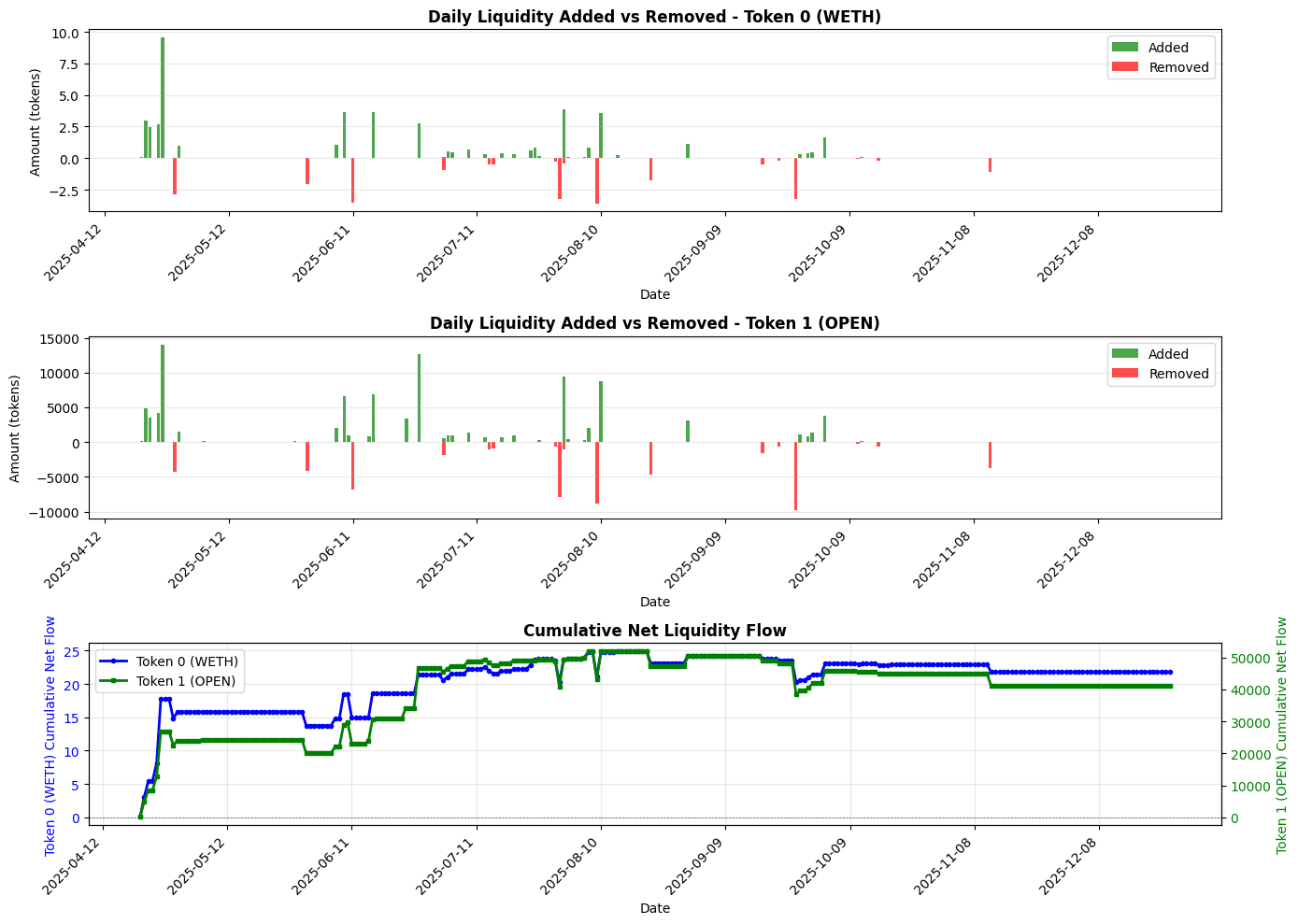1298x924 pixels.
Task: Select the green Token 1 (OPEN) legend entry
Action: coord(185,681)
